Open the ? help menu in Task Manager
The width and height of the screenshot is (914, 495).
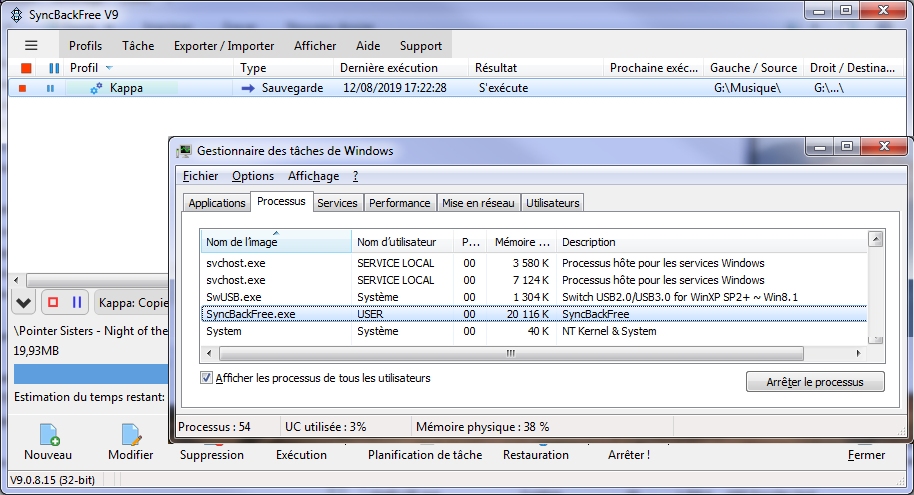click(356, 176)
